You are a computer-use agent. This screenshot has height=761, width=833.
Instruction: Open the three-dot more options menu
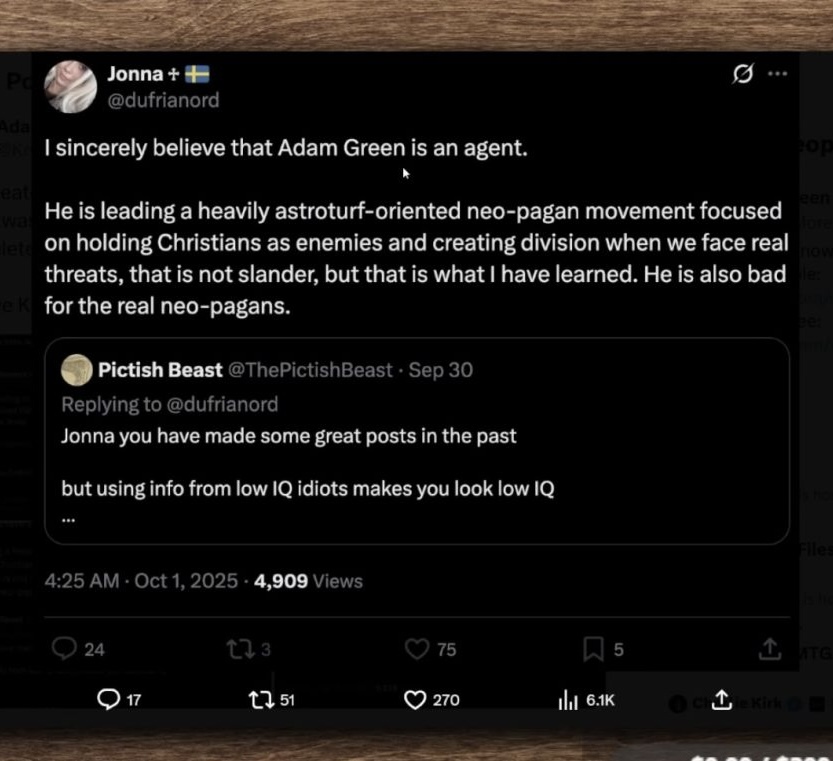[777, 74]
